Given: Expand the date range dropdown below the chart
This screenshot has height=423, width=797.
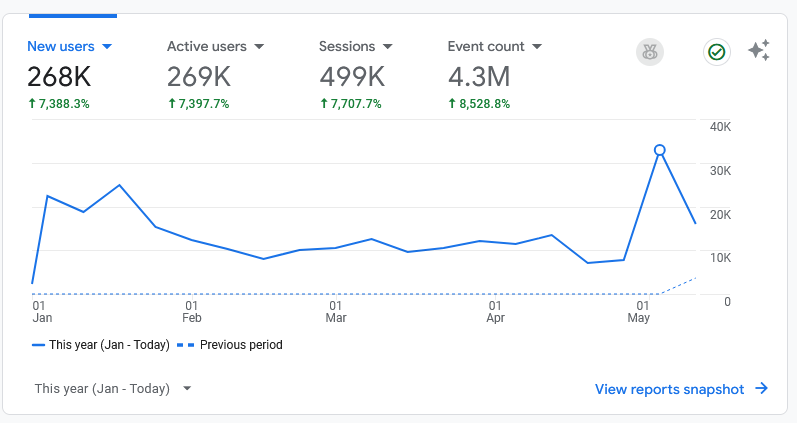Looking at the screenshot, I should [x=187, y=389].
